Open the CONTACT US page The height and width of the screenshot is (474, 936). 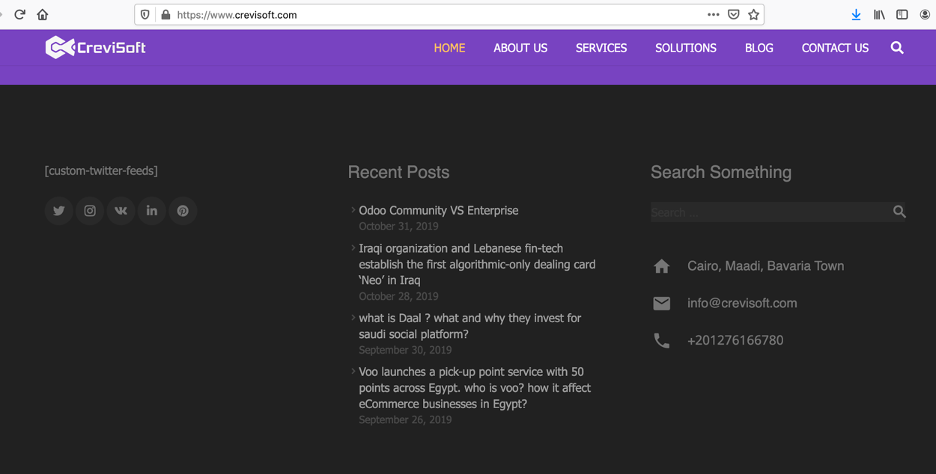click(x=835, y=48)
